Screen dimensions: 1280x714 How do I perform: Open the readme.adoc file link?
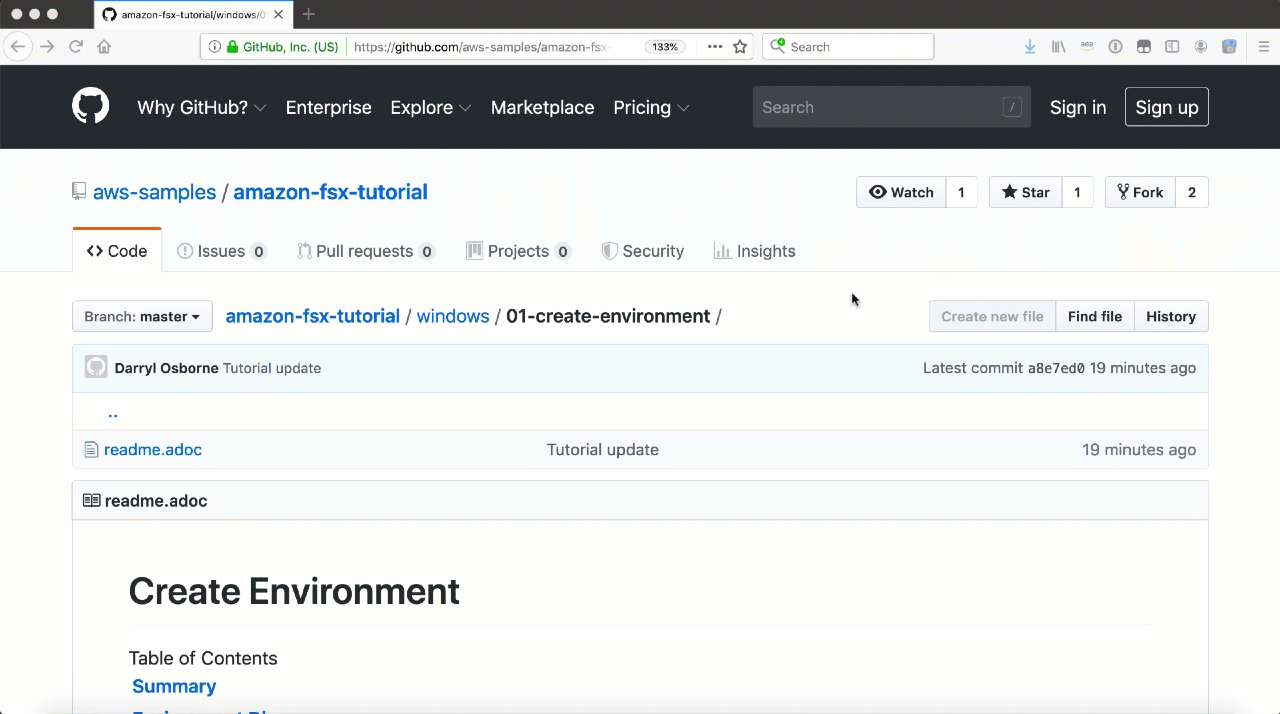[153, 450]
